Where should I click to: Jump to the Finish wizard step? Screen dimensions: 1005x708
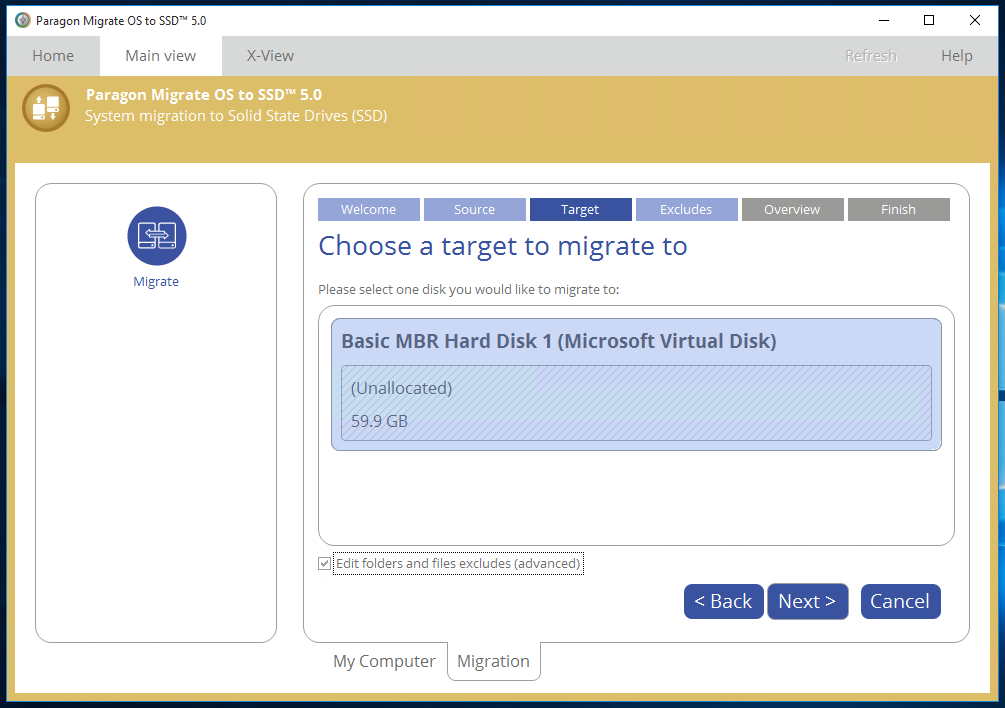tap(899, 210)
